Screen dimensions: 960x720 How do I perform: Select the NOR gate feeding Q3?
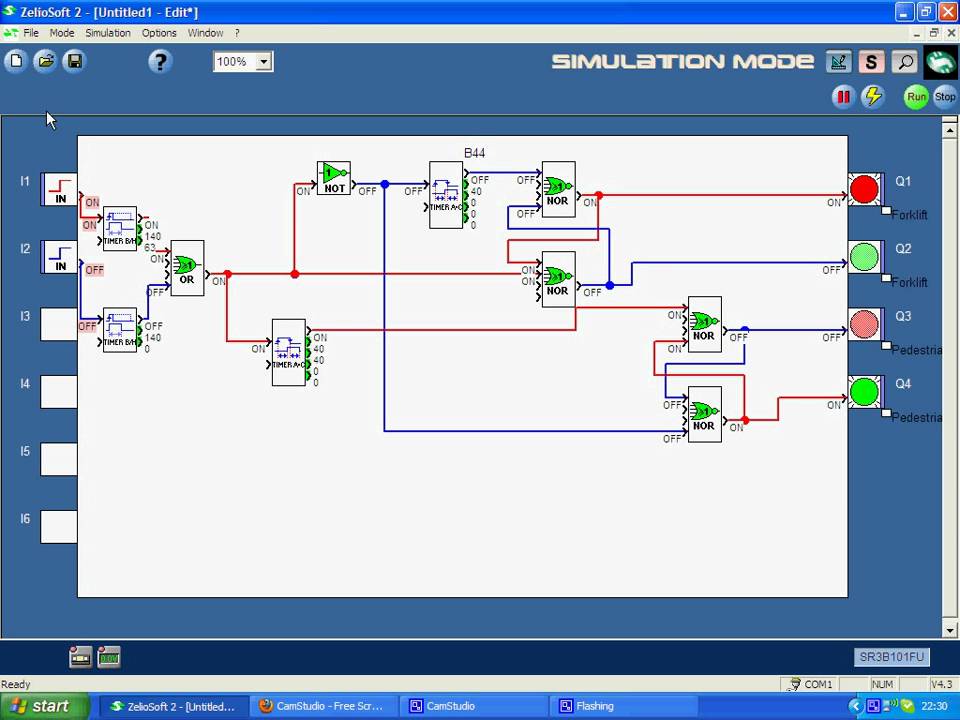pos(705,324)
